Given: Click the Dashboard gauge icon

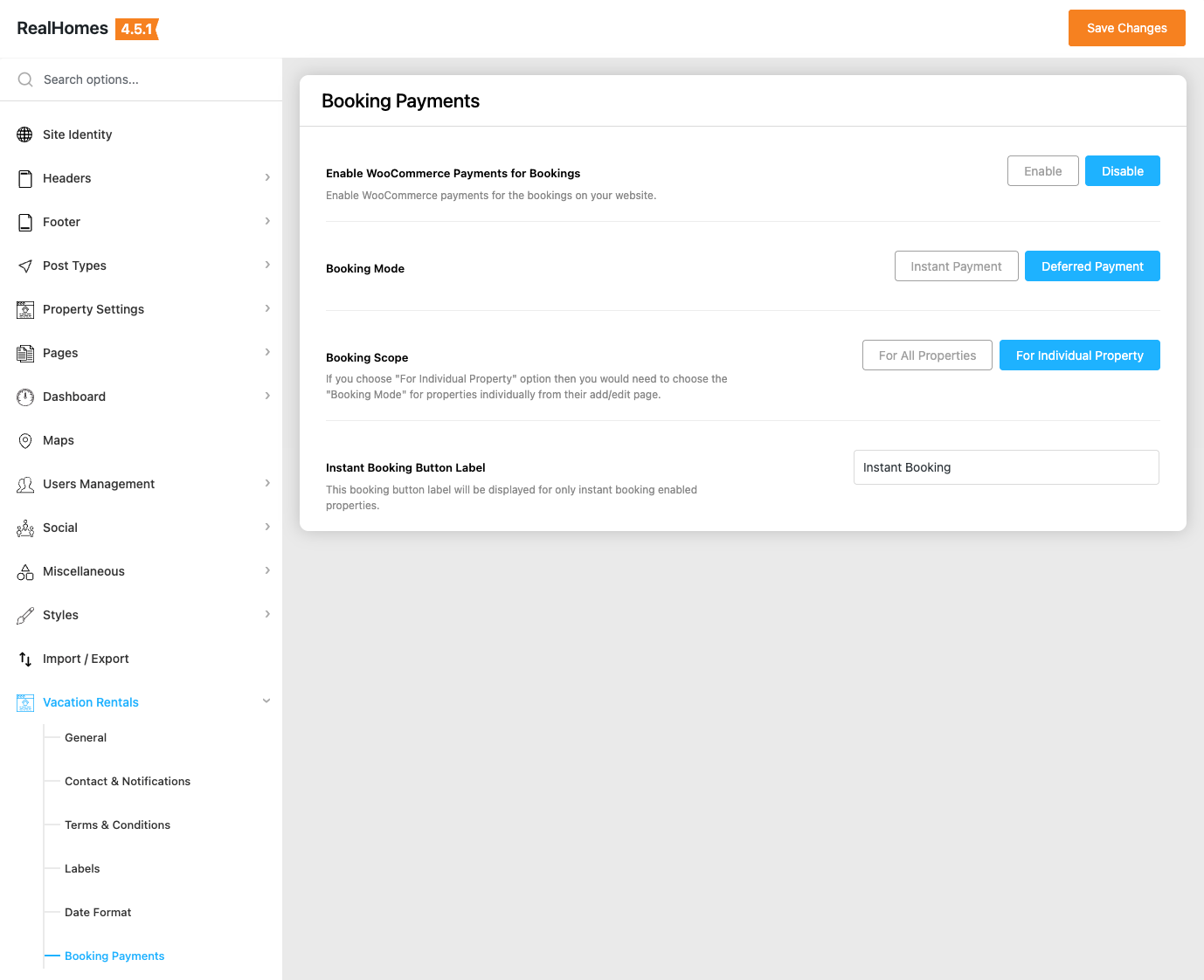Looking at the screenshot, I should 25,397.
